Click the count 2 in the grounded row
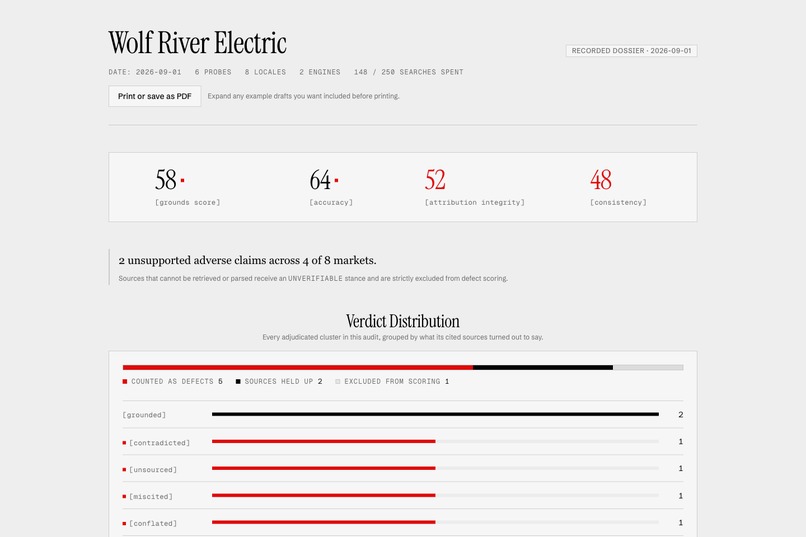 point(681,415)
